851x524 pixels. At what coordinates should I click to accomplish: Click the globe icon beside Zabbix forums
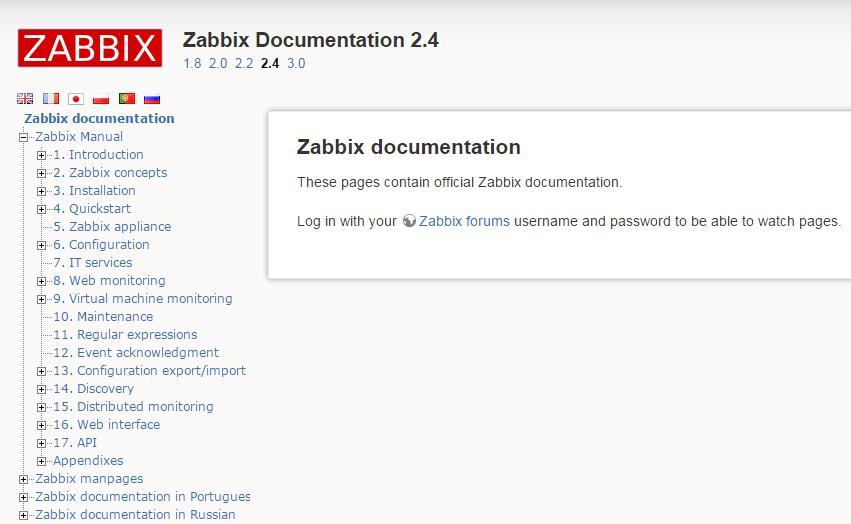(x=409, y=221)
